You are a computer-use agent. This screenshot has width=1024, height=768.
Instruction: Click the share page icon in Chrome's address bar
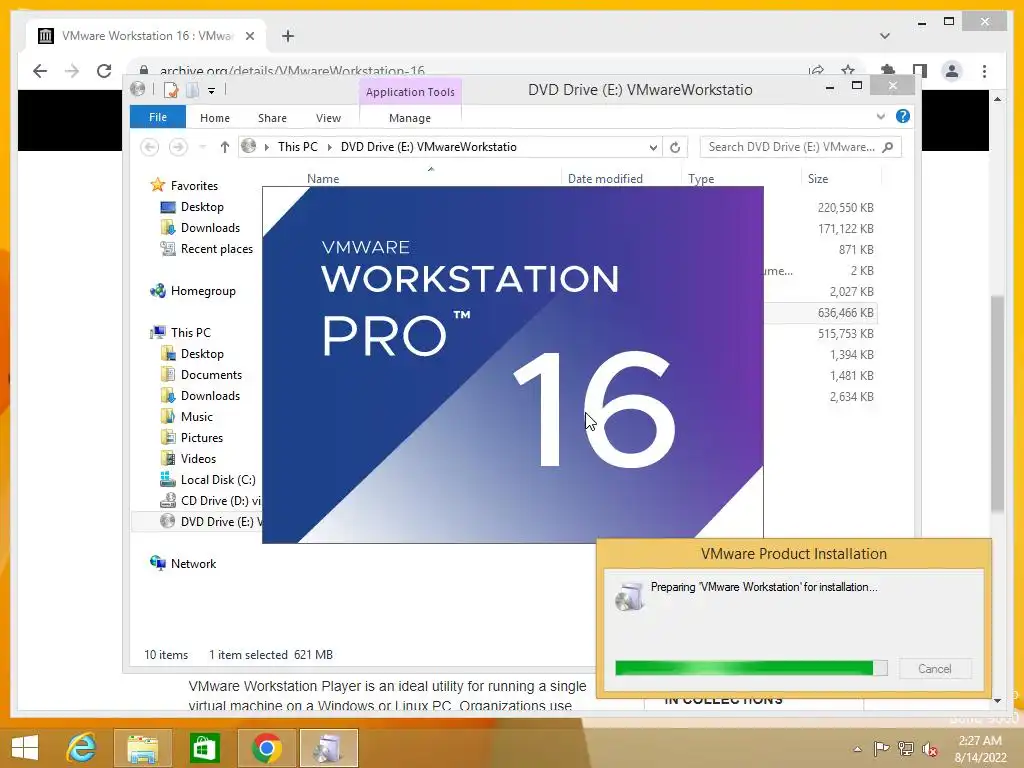coord(816,70)
